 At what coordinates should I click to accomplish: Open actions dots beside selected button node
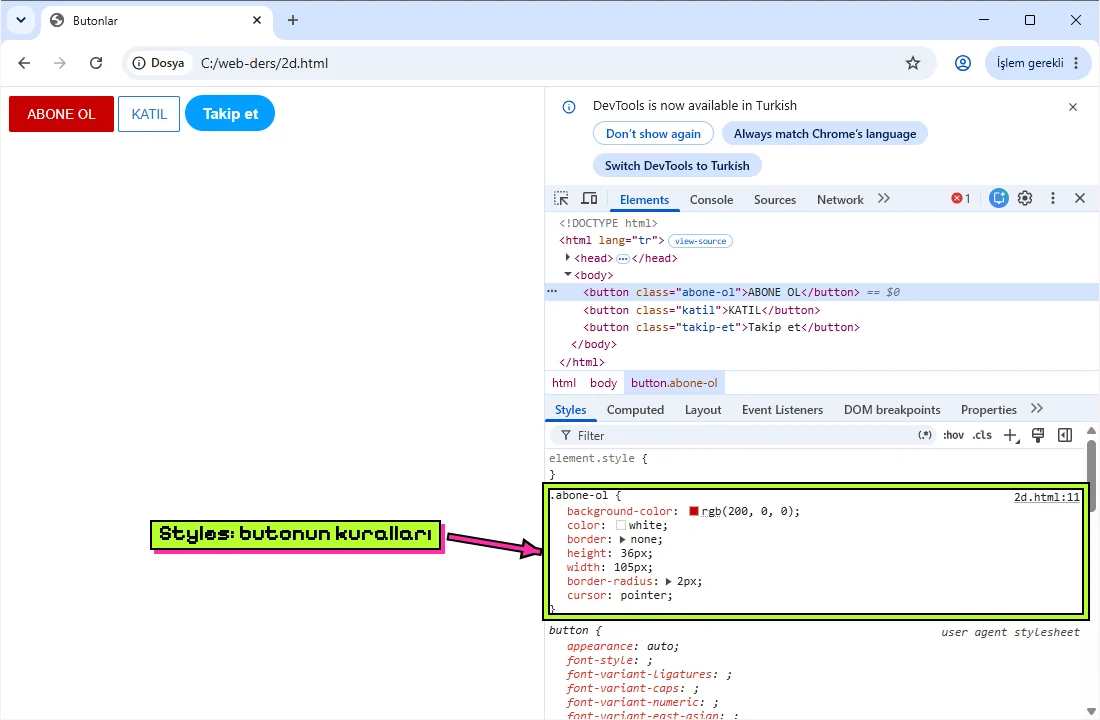pyautogui.click(x=552, y=291)
